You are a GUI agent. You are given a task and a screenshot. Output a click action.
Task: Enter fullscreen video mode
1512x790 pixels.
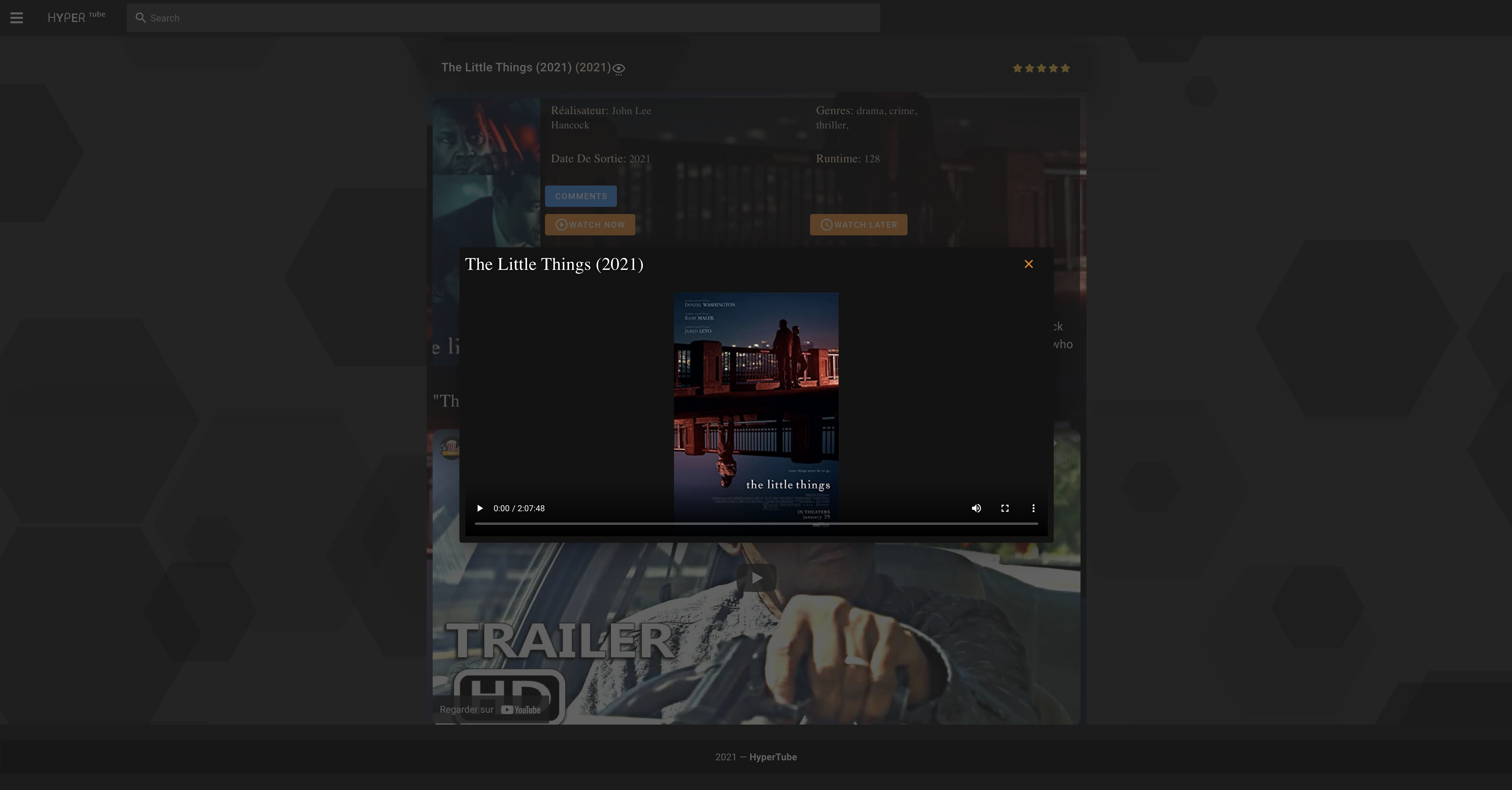click(1005, 508)
